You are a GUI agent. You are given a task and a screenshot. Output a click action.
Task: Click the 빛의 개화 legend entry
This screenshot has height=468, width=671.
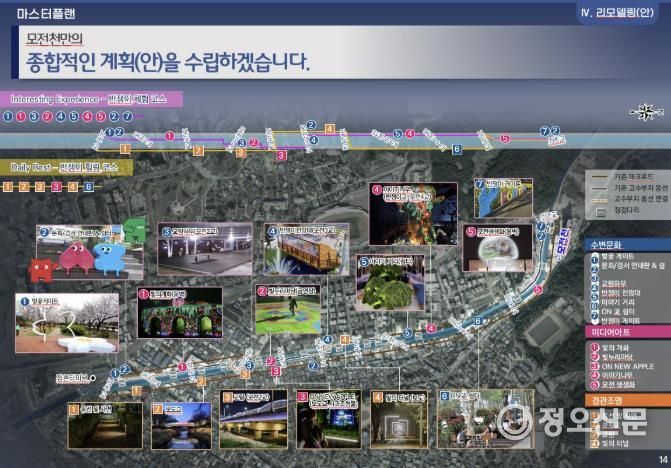[x=610, y=348]
